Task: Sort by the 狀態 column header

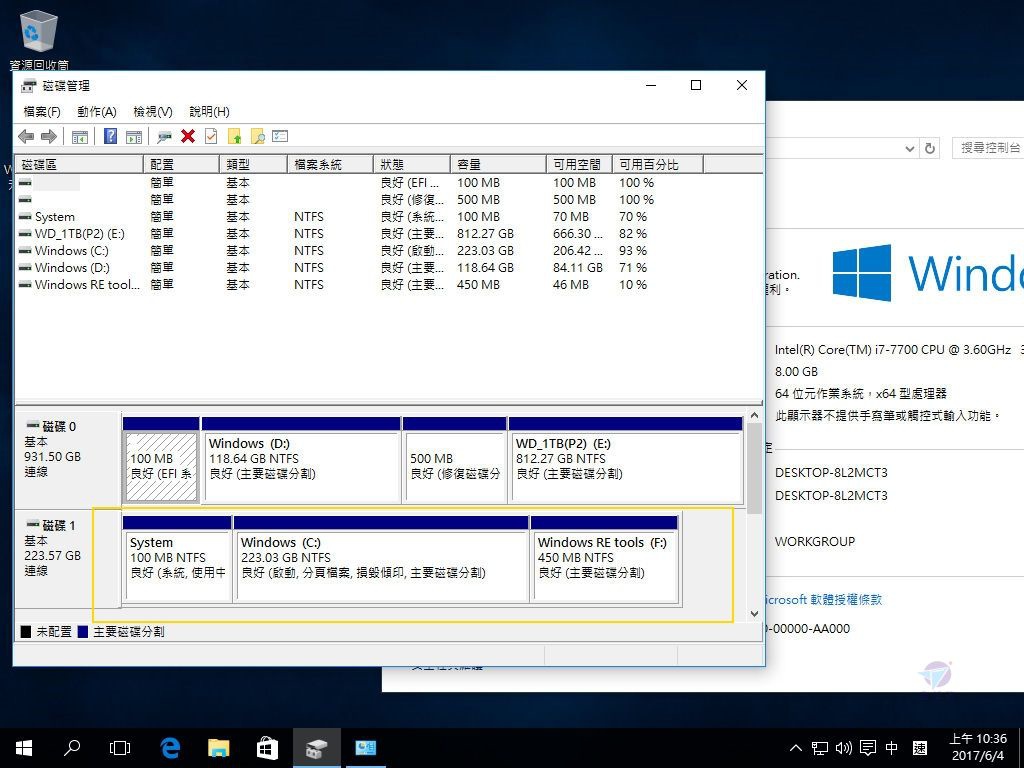Action: [411, 164]
